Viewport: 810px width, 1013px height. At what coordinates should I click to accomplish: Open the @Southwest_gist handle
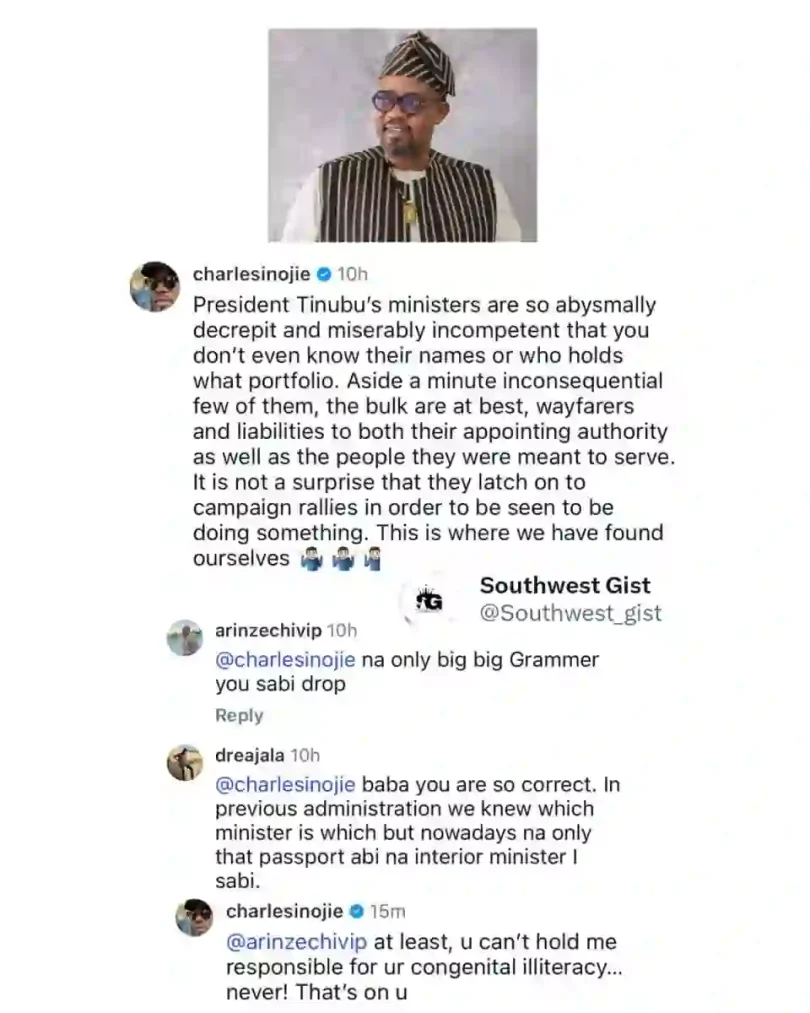[x=570, y=613]
